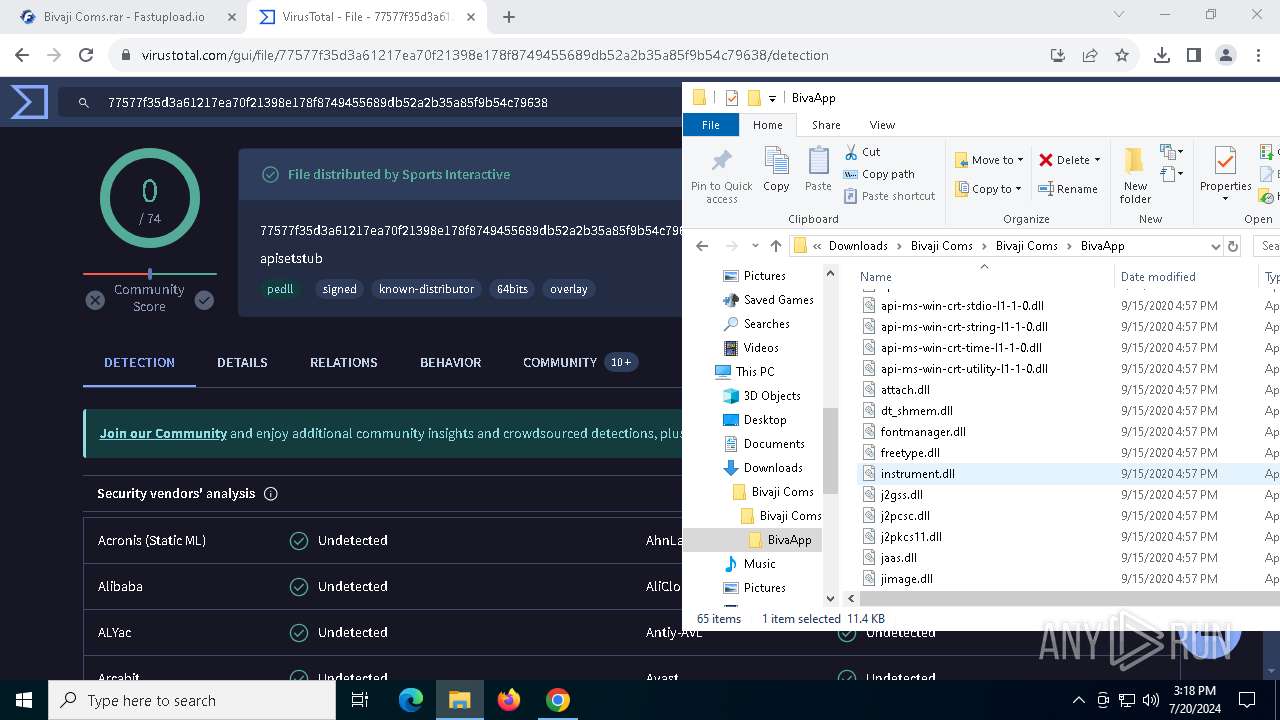
Task: Click the known-distributor tag
Action: click(x=426, y=289)
